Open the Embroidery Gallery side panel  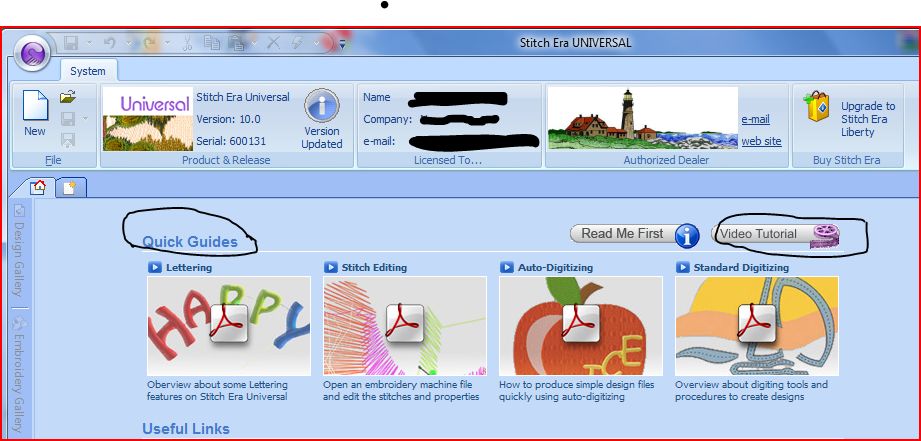click(x=19, y=376)
